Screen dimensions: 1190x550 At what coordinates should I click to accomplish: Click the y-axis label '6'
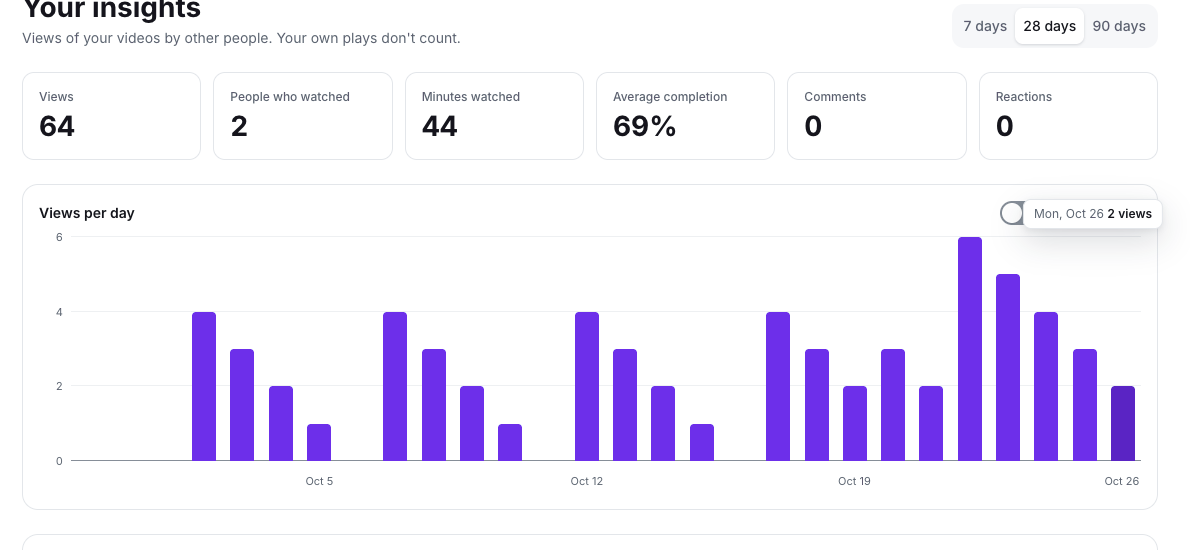(x=59, y=237)
